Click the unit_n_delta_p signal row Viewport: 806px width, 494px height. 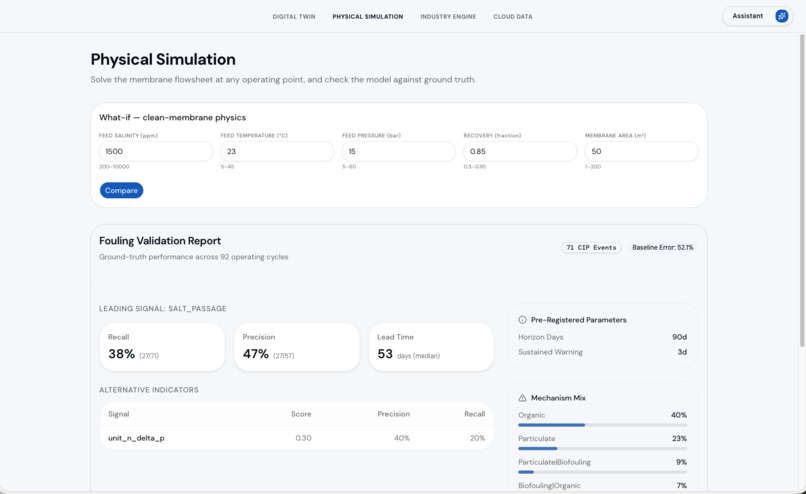click(x=297, y=438)
